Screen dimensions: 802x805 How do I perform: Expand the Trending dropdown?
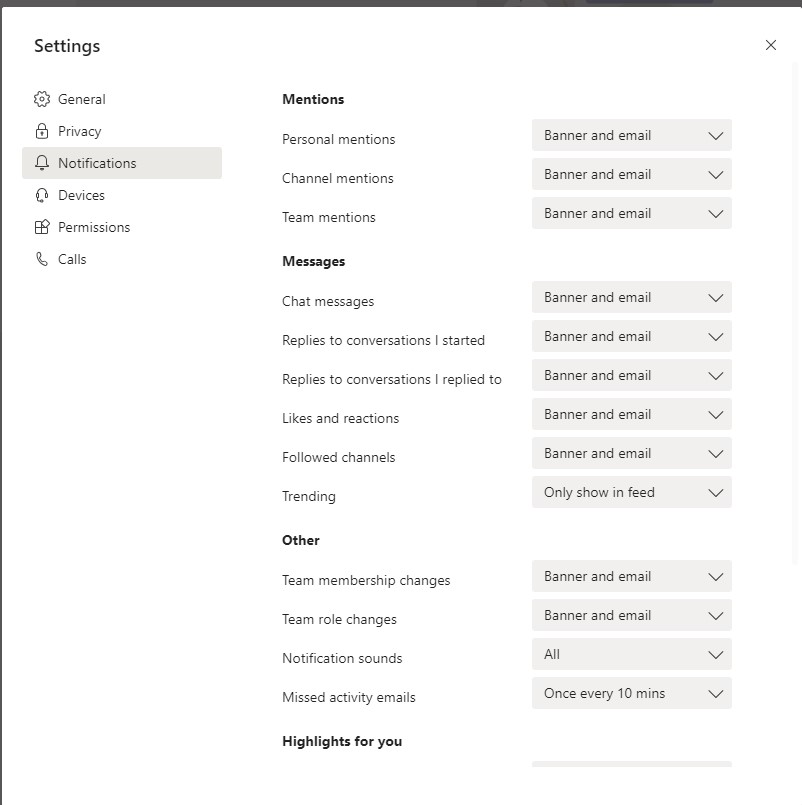(631, 492)
